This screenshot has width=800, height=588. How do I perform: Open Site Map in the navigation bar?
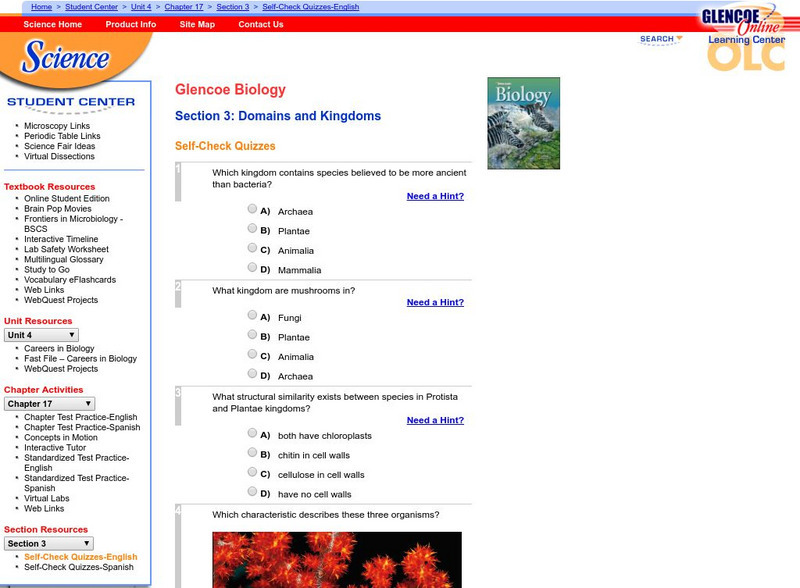point(197,24)
